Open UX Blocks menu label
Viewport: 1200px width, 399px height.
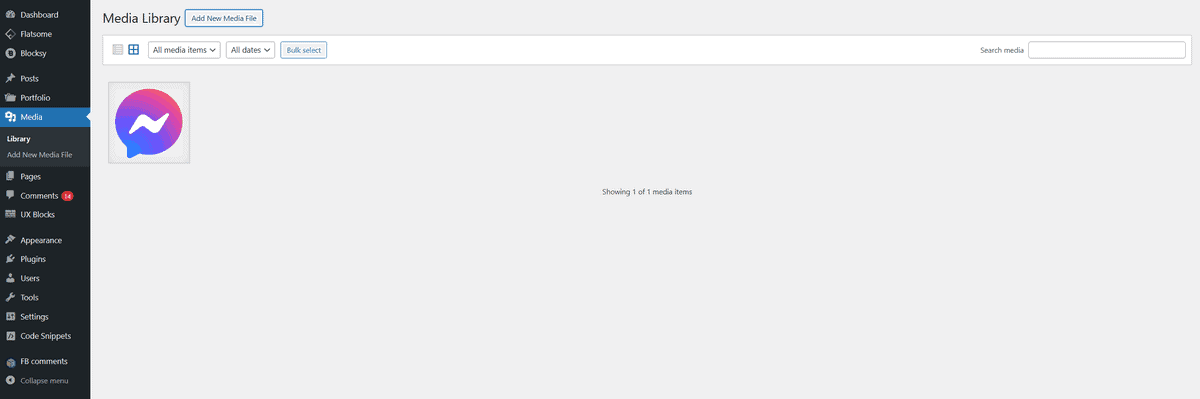pyautogui.click(x=37, y=214)
